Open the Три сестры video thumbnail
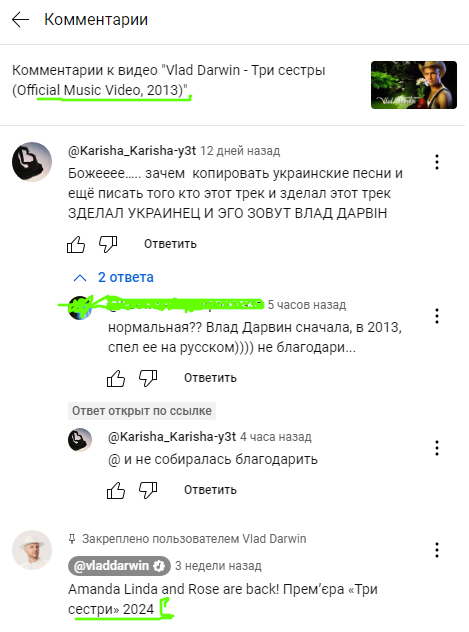This screenshot has height=632, width=469. 414,85
